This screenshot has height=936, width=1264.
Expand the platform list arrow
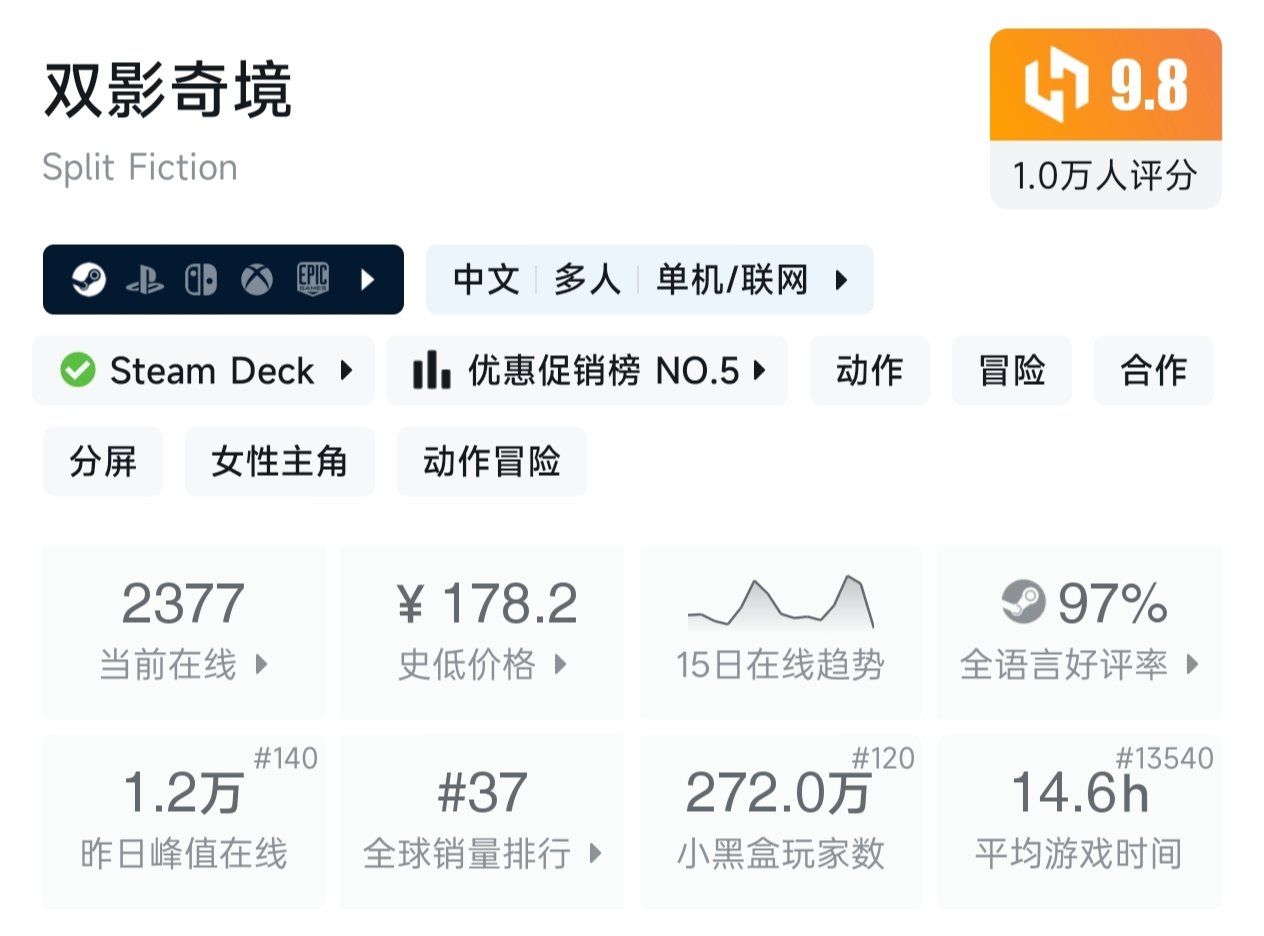click(367, 280)
